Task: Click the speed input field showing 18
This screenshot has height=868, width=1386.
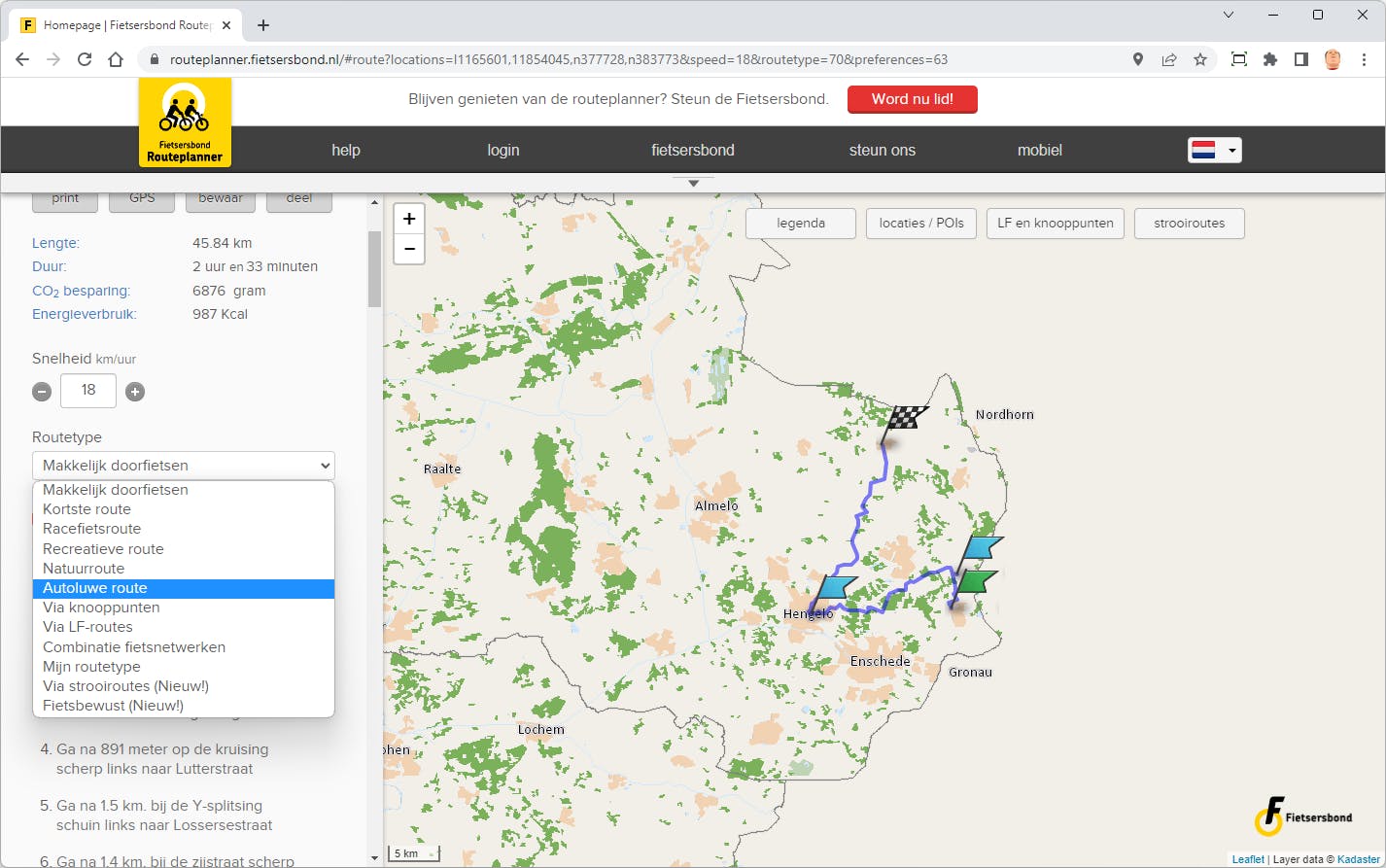Action: [x=88, y=391]
